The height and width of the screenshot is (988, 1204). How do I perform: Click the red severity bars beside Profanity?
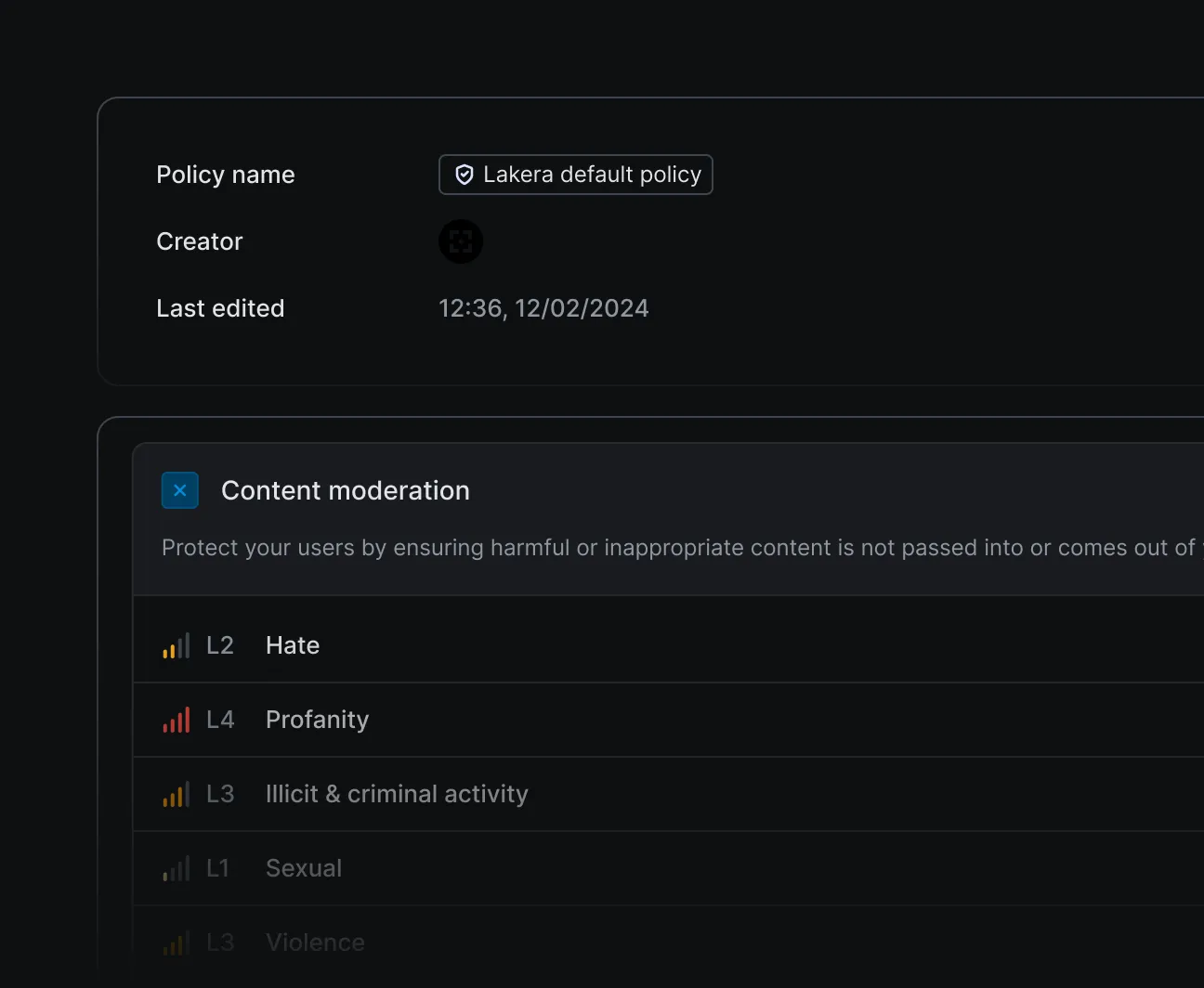point(175,720)
